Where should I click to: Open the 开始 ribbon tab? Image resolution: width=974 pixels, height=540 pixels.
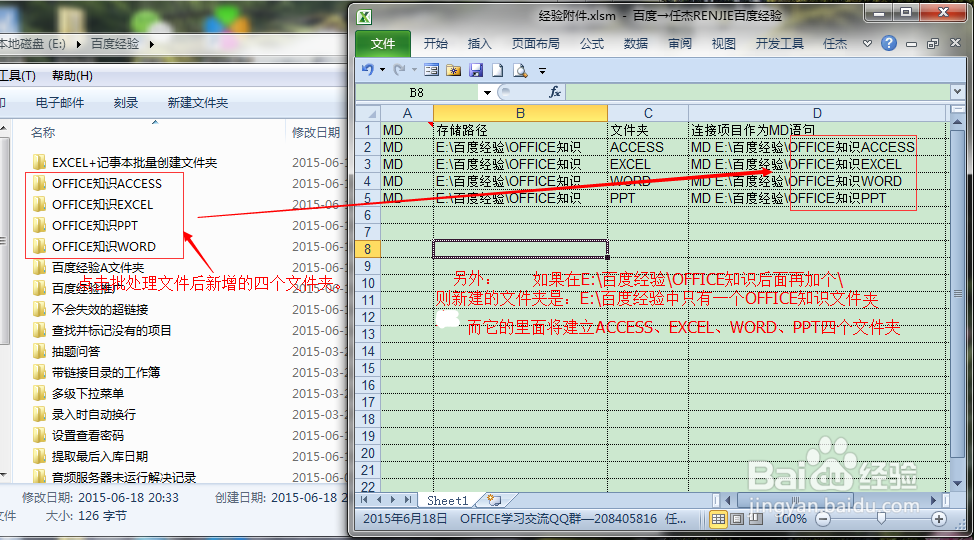point(435,43)
